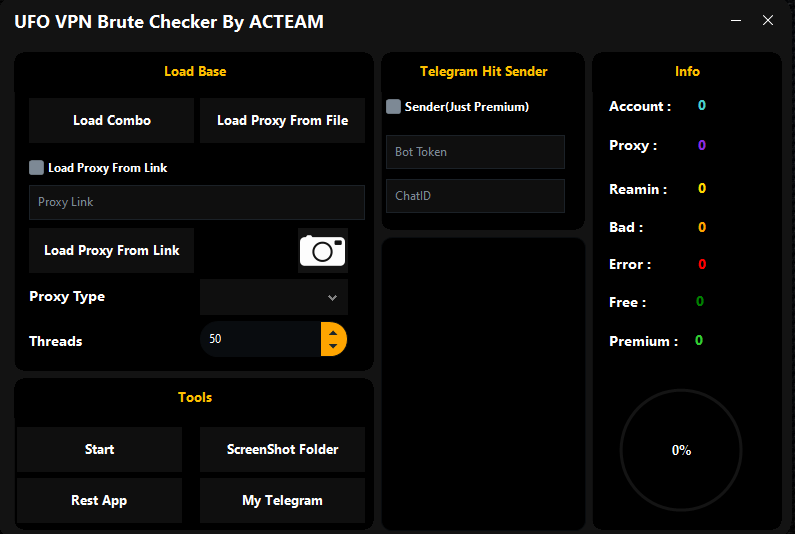Open My Telegram link button

282,501
